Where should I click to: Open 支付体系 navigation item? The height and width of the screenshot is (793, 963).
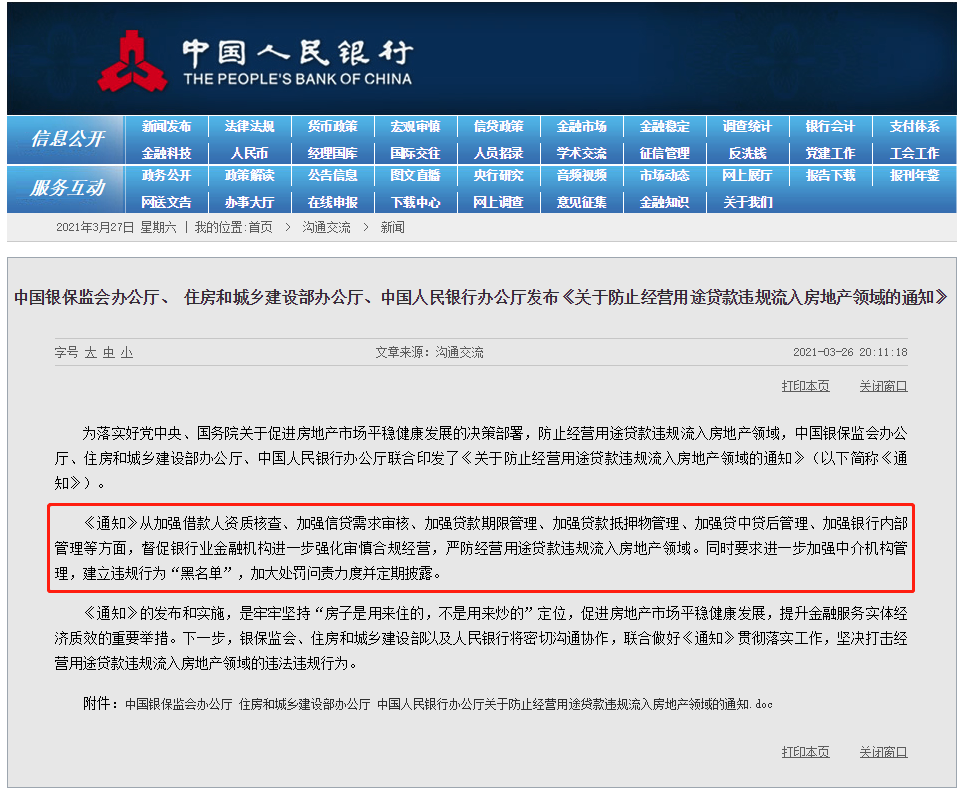click(914, 127)
